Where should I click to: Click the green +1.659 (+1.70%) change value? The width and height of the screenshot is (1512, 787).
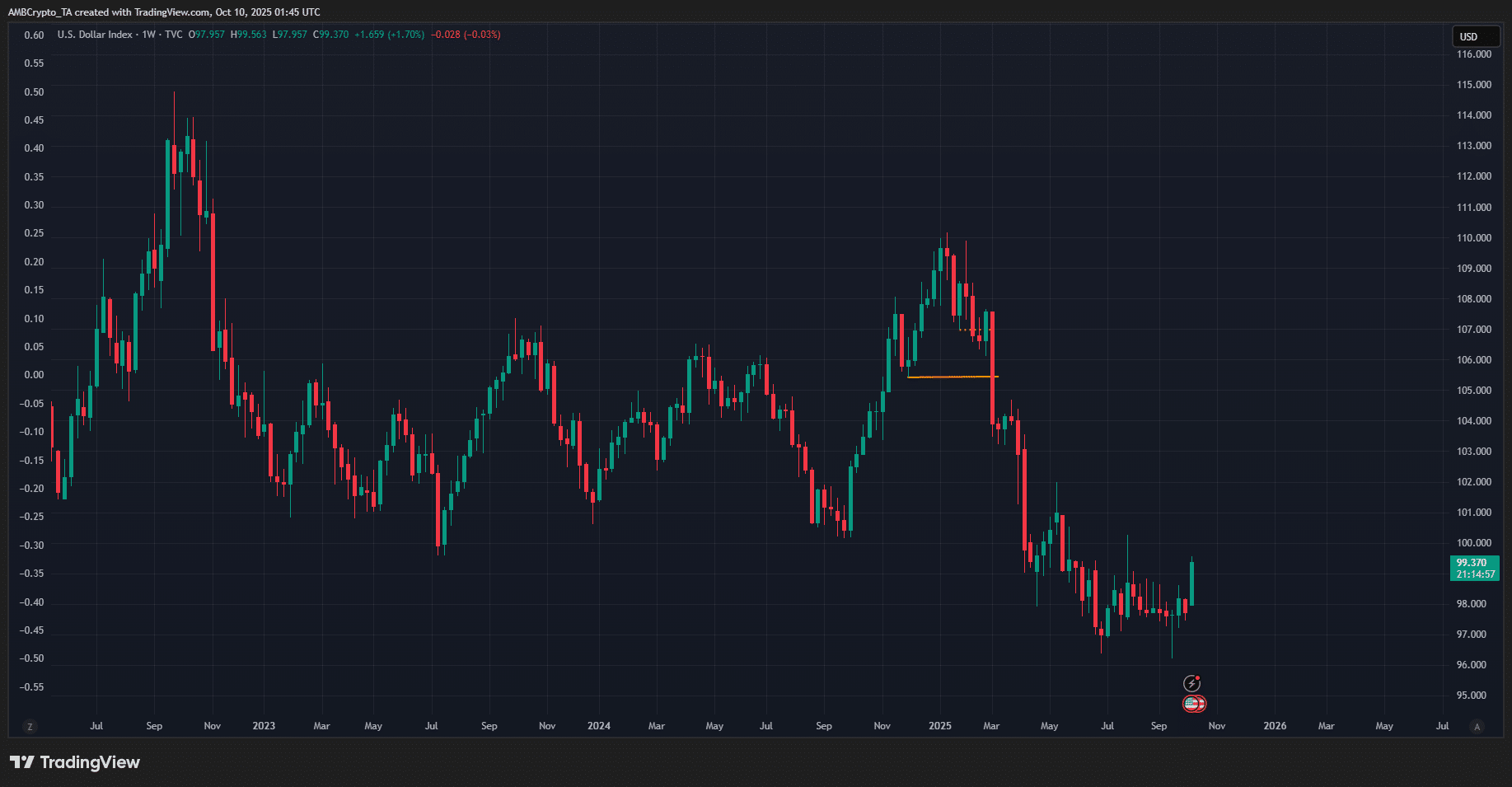tap(389, 35)
